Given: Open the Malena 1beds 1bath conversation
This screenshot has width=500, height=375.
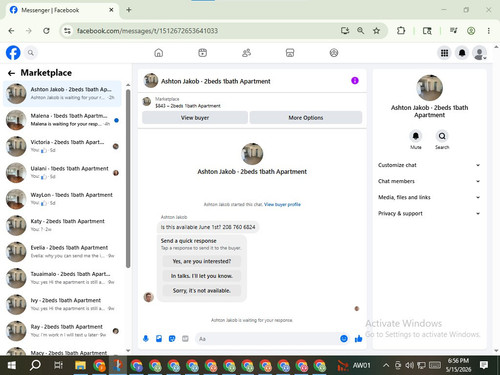Looking at the screenshot, I should (x=62, y=120).
